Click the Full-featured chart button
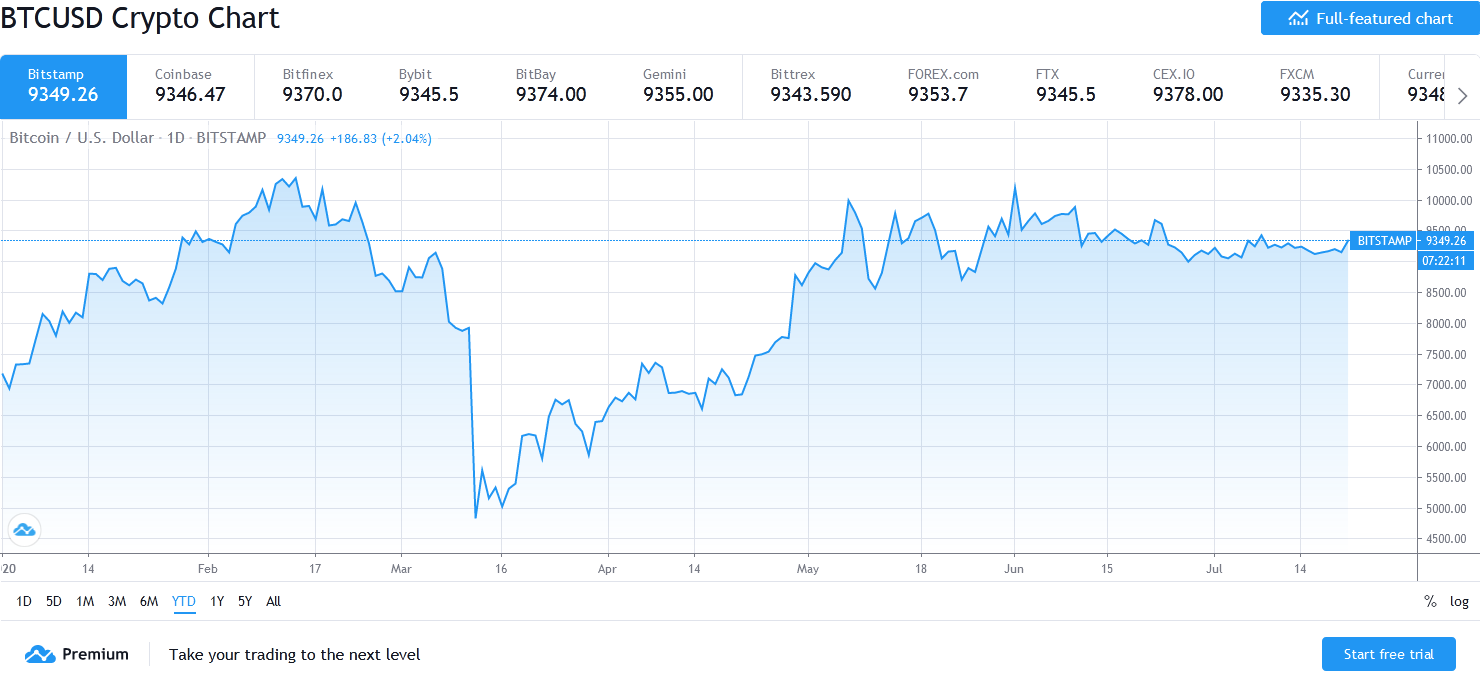This screenshot has width=1480, height=682. point(1369,17)
